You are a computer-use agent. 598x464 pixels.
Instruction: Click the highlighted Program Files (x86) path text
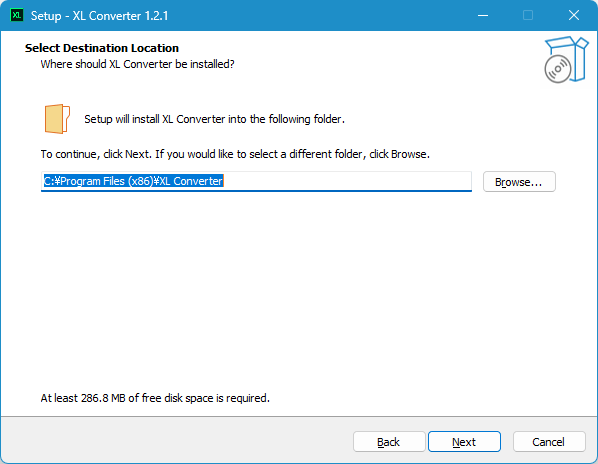[133, 181]
